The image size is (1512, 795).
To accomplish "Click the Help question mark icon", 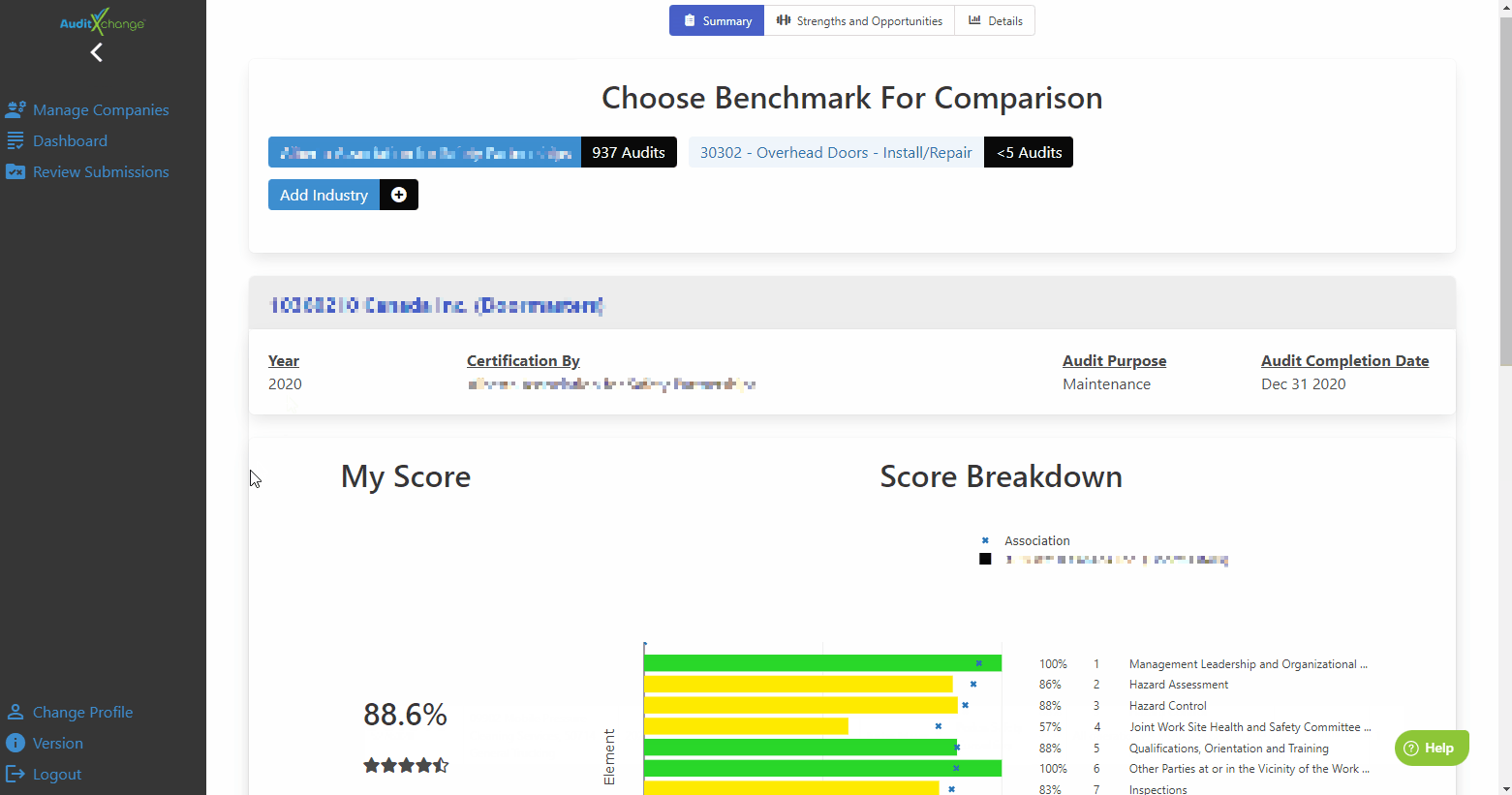I will (1411, 748).
